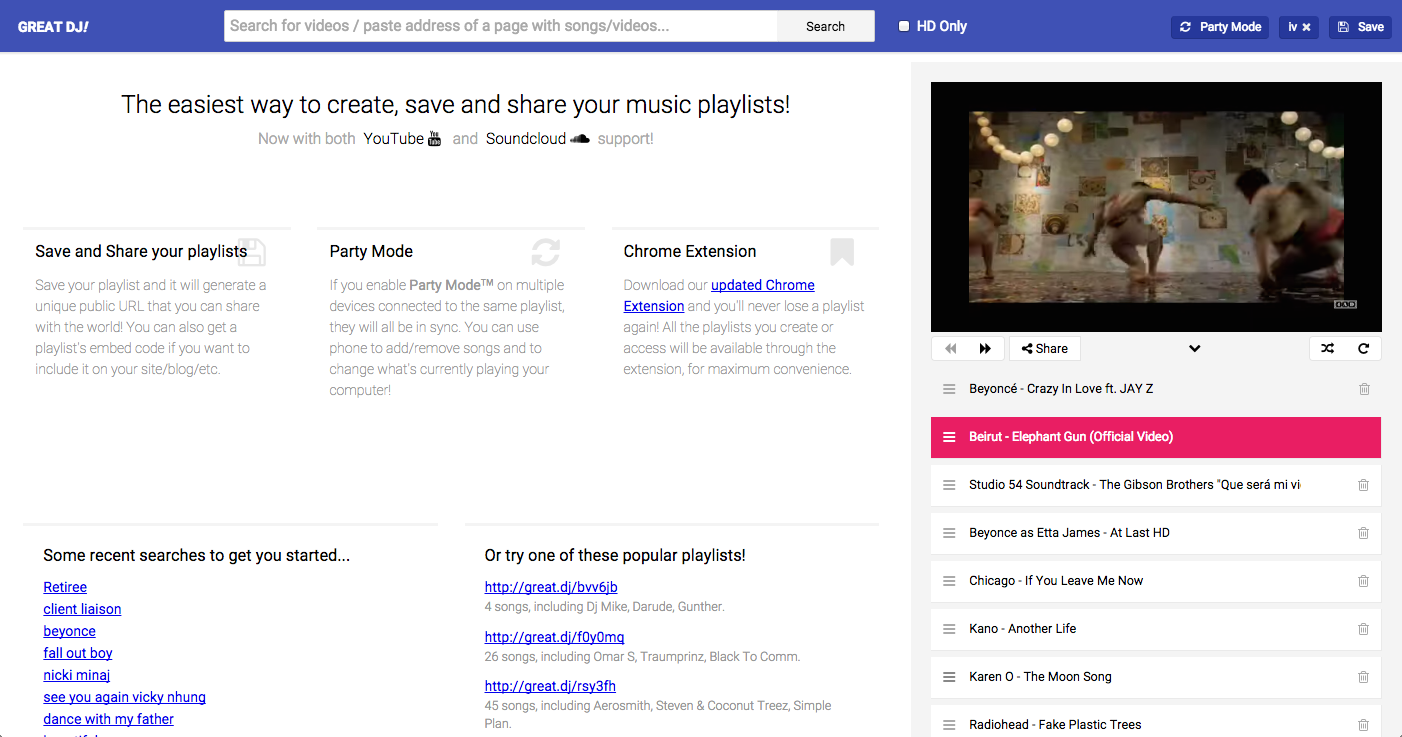The width and height of the screenshot is (1402, 737).
Task: Play Beyoncé - Crazy In Love ft. JAY Z
Action: (1061, 389)
